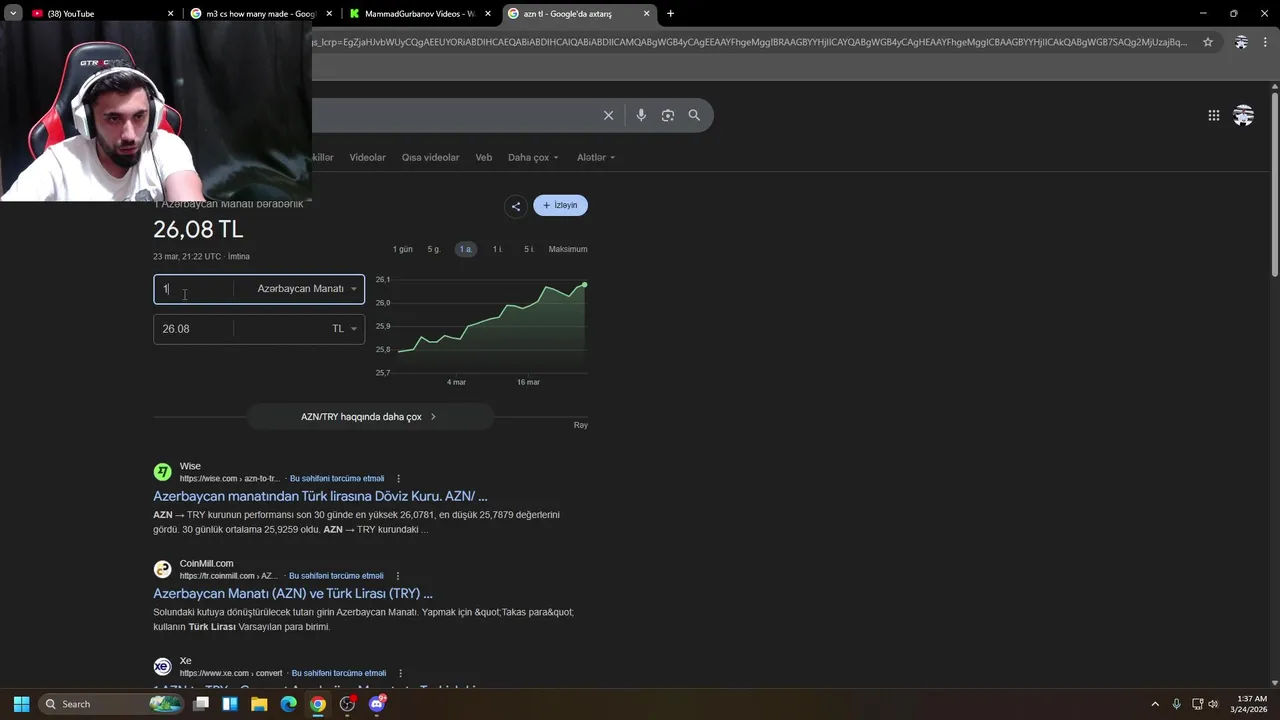Expand AZN/TRY haqqında daha çox
The height and width of the screenshot is (720, 1280).
point(369,417)
